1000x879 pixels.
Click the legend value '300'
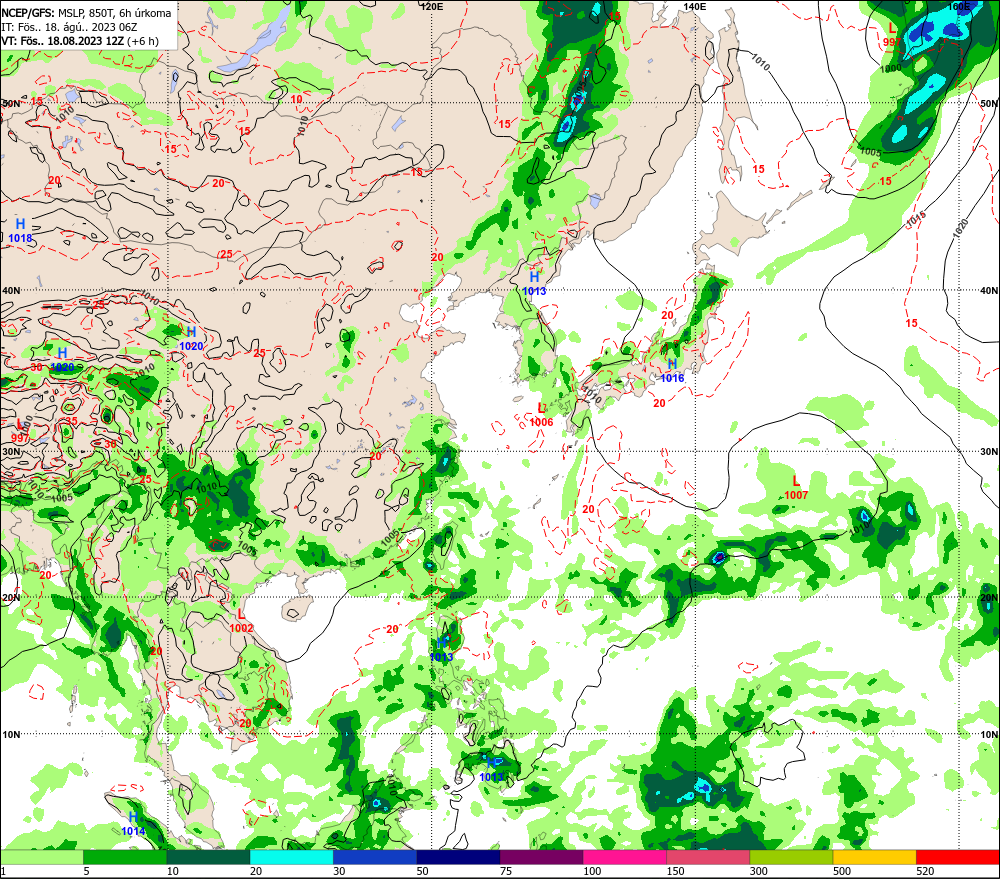[x=759, y=871]
